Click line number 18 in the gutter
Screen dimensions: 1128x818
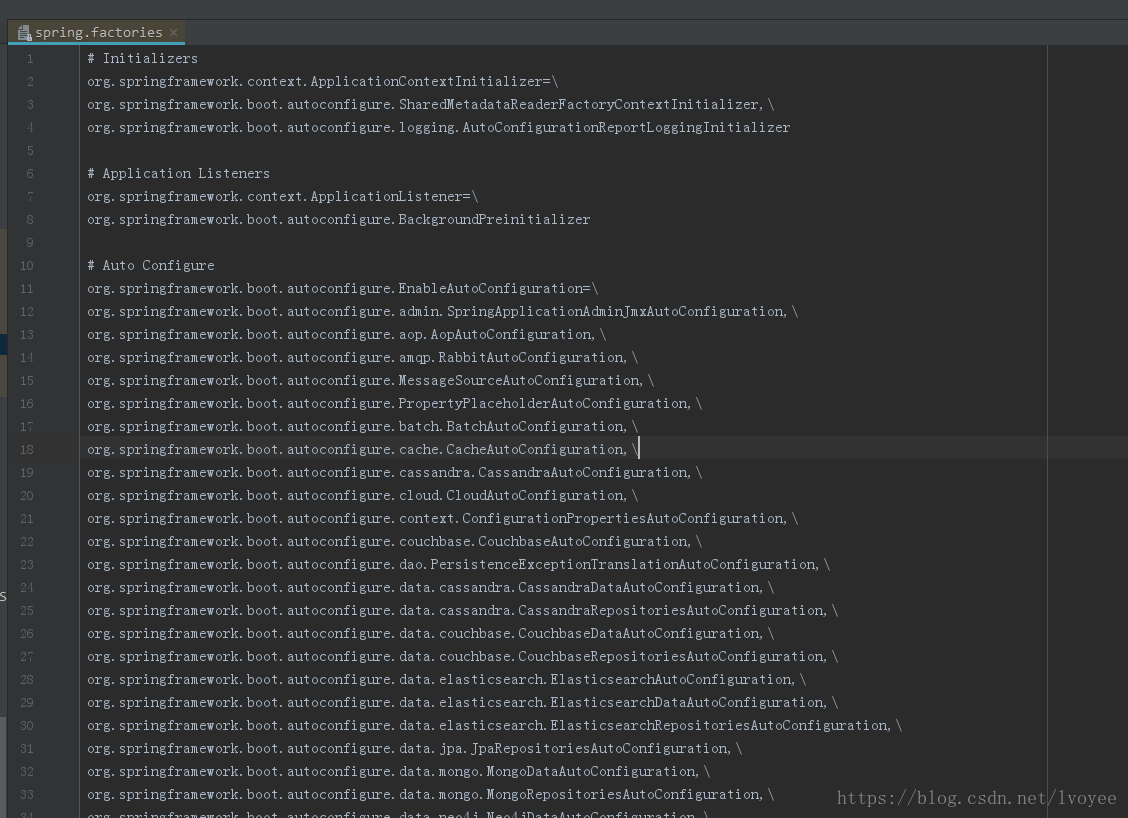coord(27,450)
